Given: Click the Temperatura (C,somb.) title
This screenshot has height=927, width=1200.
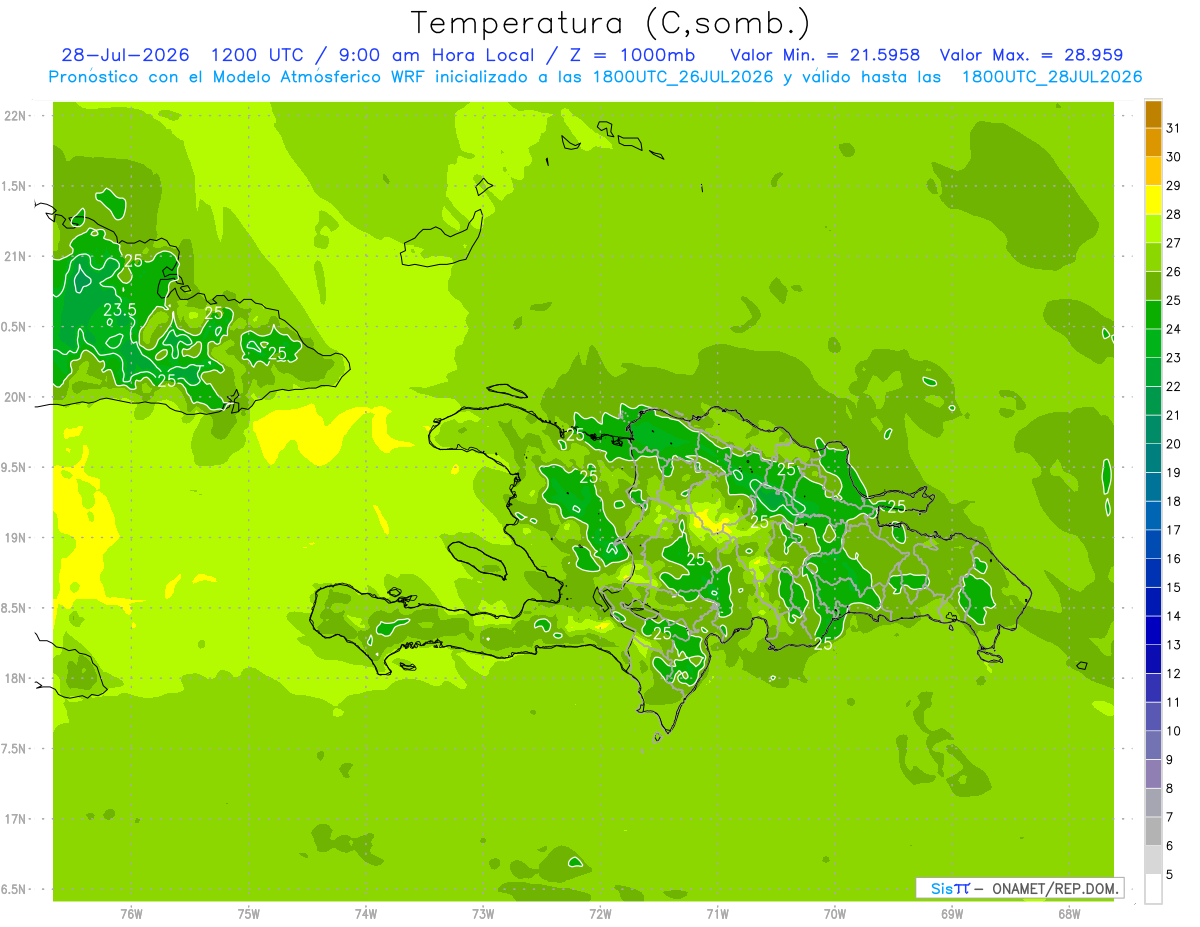Looking at the screenshot, I should 611,23.
